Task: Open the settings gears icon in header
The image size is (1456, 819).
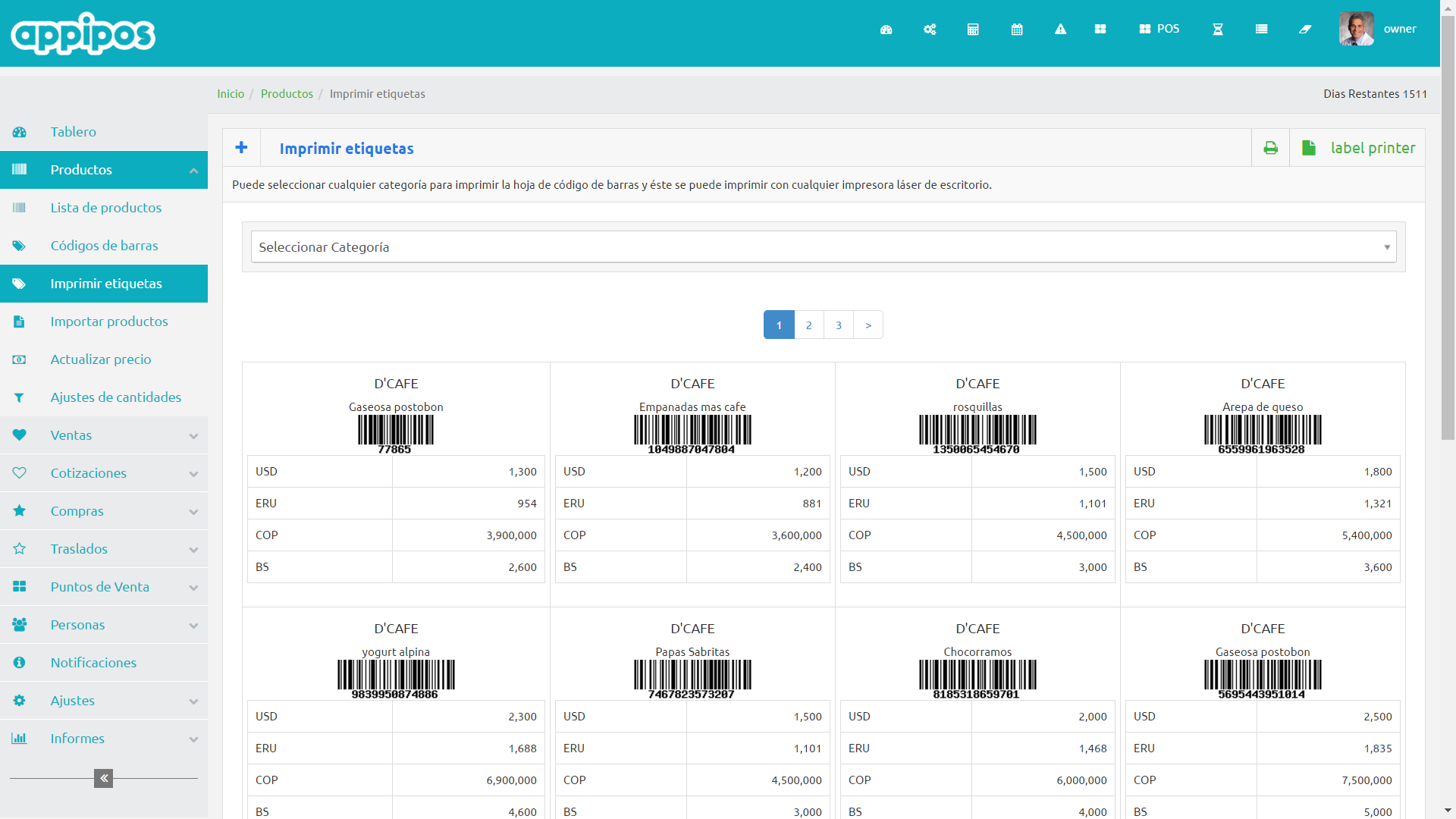Action: [x=930, y=30]
